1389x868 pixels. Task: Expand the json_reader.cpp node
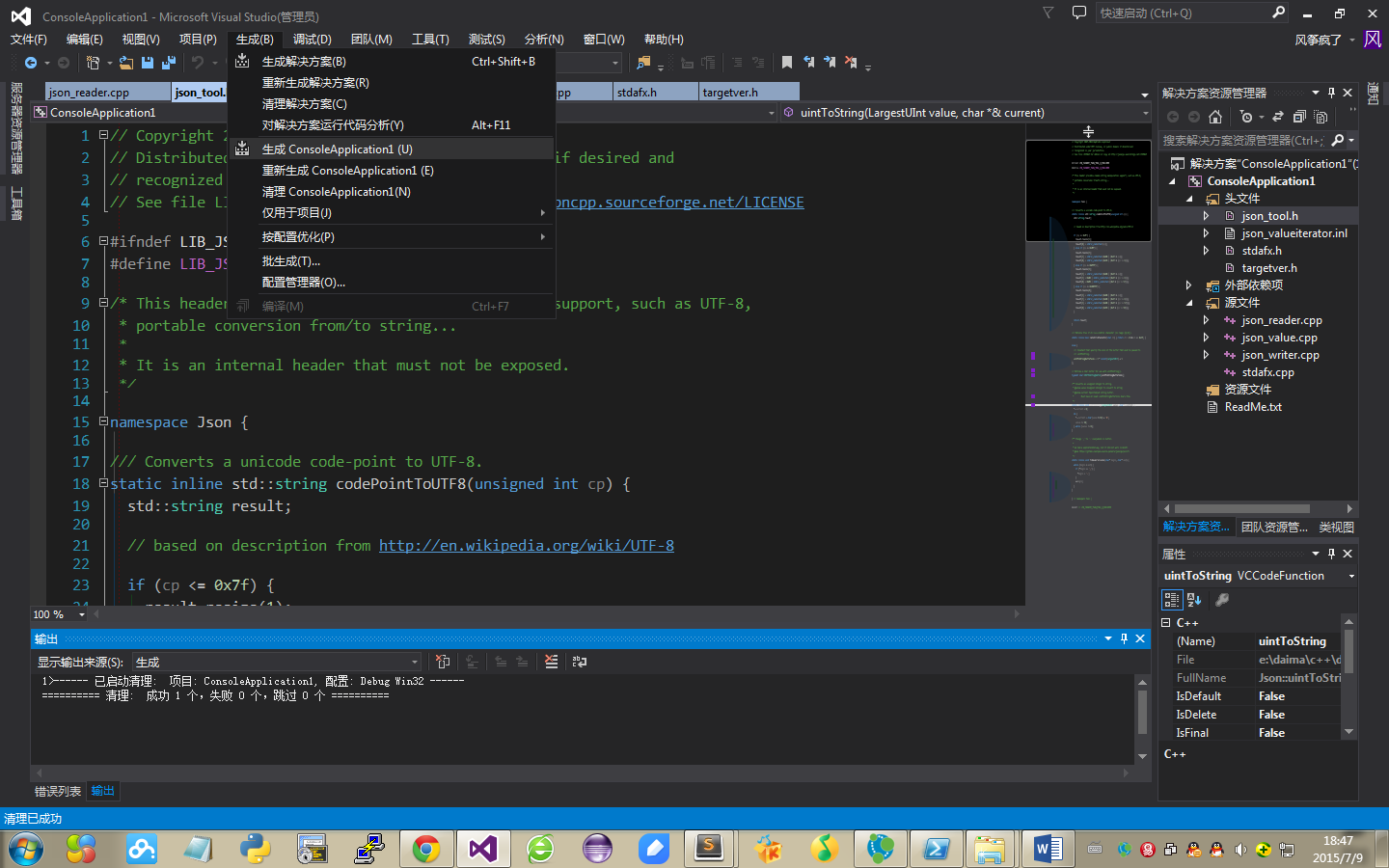(x=1206, y=320)
